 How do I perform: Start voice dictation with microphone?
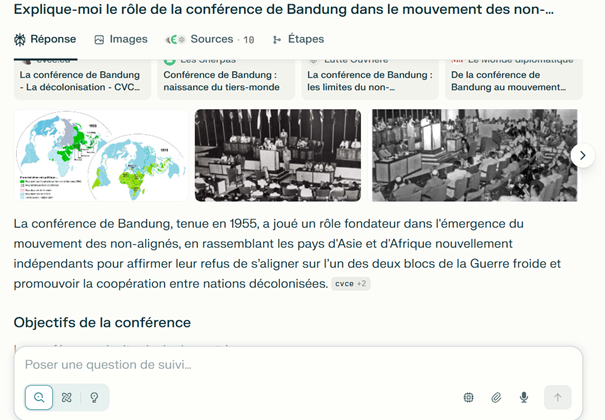[523, 397]
